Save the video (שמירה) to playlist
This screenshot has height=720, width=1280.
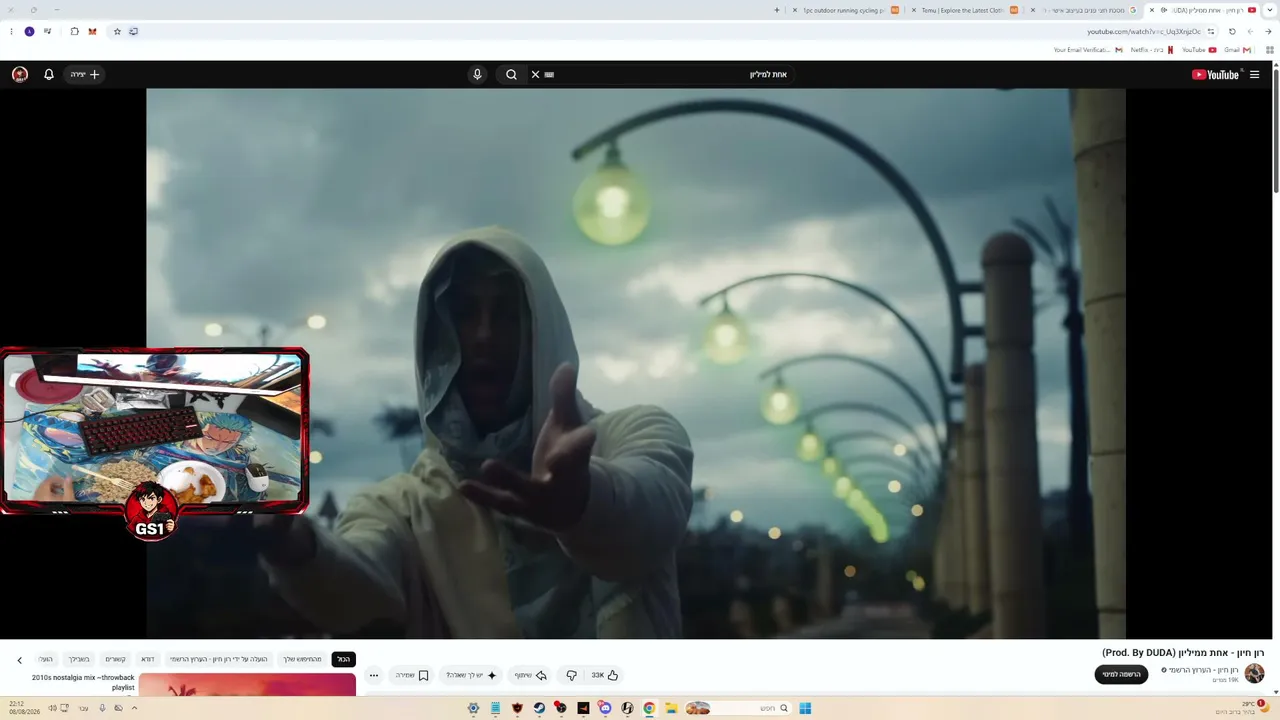412,675
